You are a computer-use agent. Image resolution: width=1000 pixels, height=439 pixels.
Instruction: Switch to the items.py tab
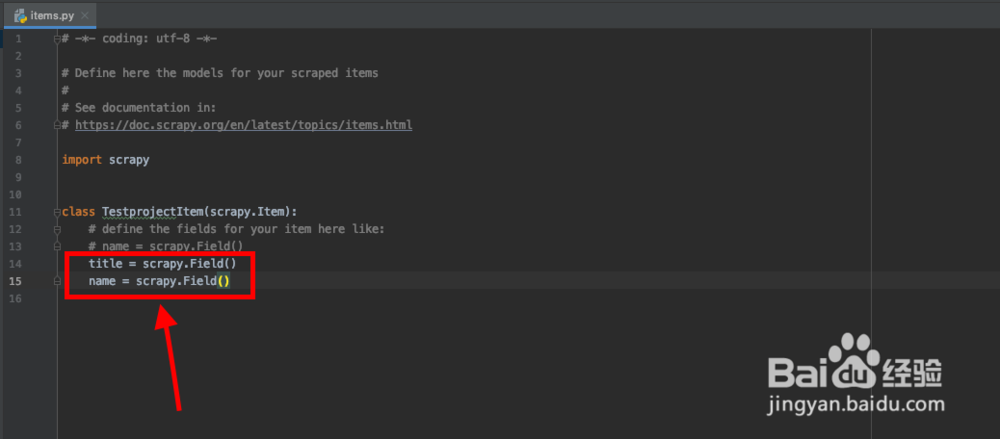point(50,16)
